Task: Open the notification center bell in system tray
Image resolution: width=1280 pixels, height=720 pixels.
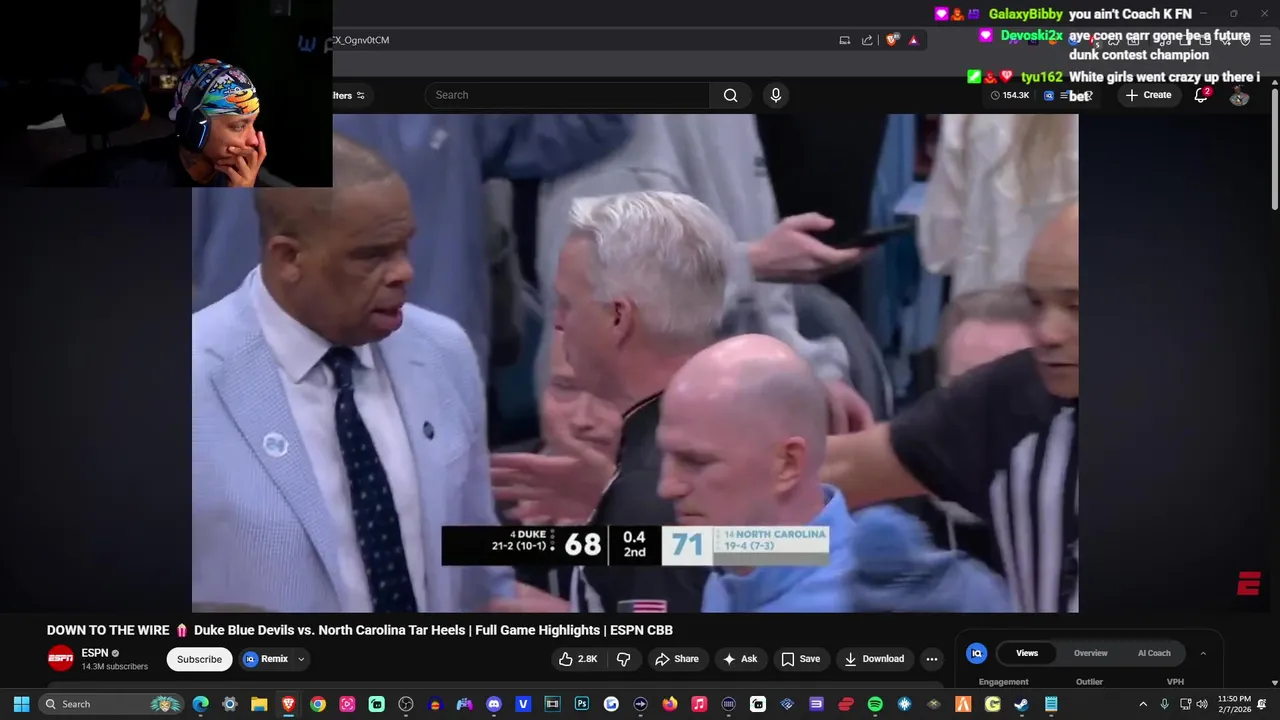Action: click(x=1262, y=704)
